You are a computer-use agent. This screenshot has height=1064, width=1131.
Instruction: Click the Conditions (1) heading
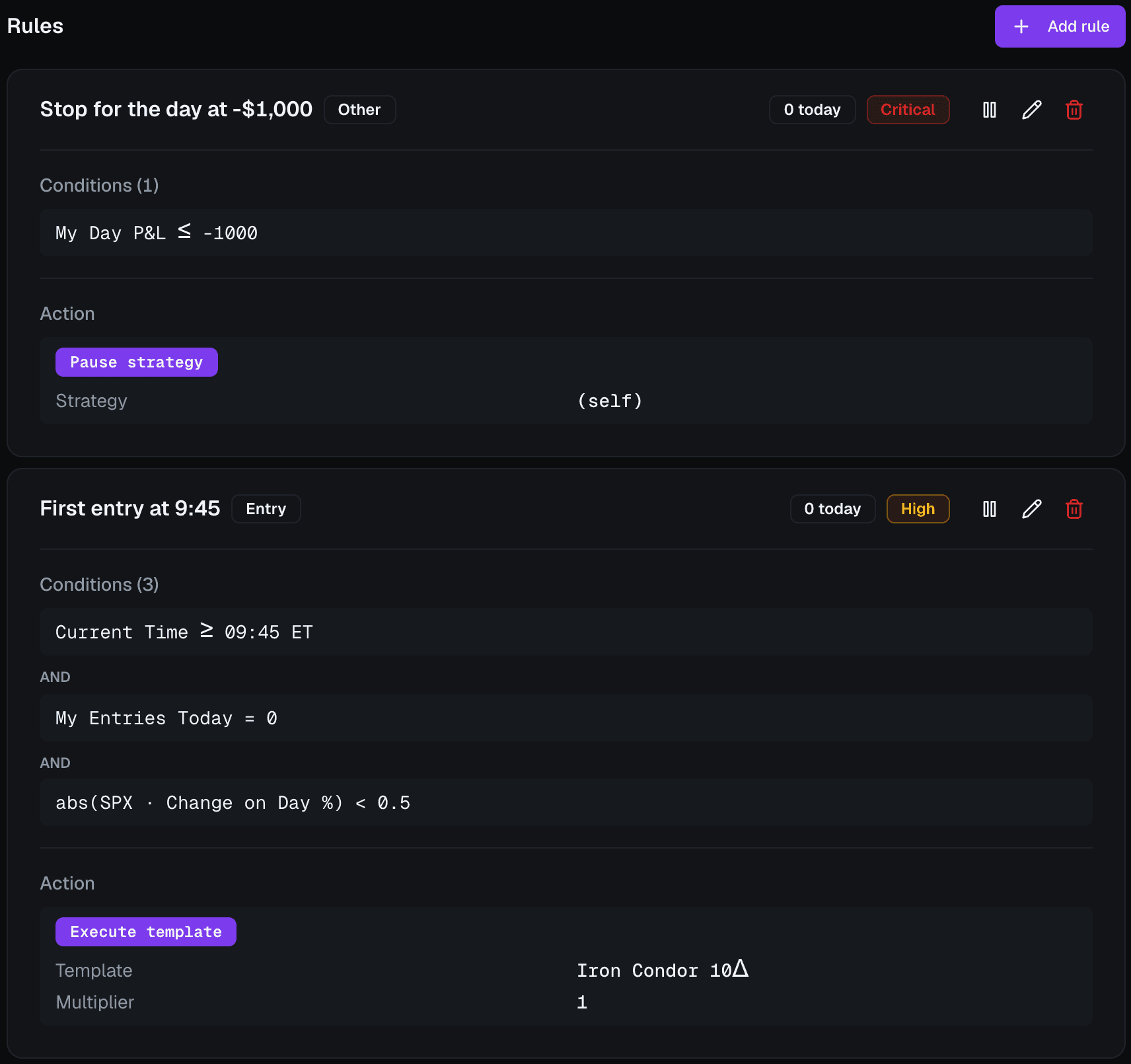coord(99,185)
